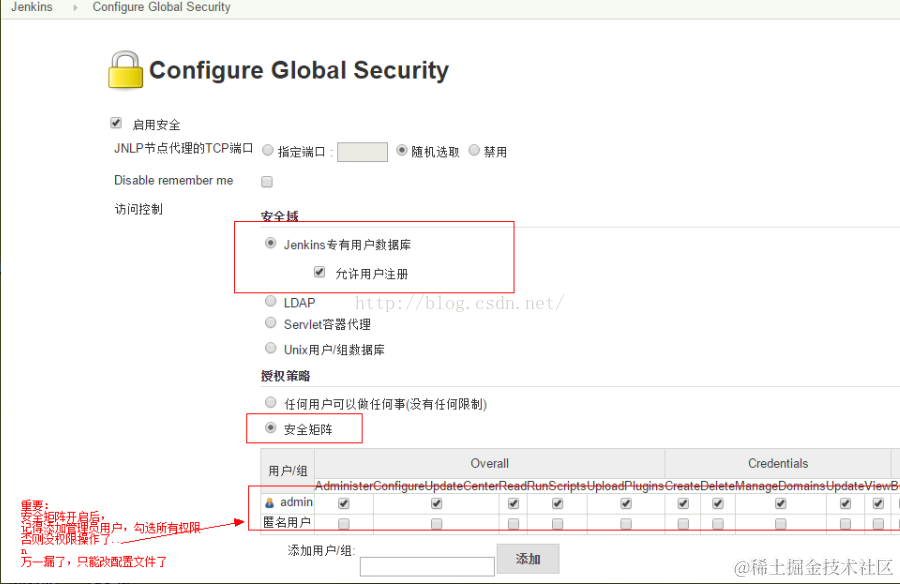
Task: Click the ManageDomains column header
Action: click(781, 486)
